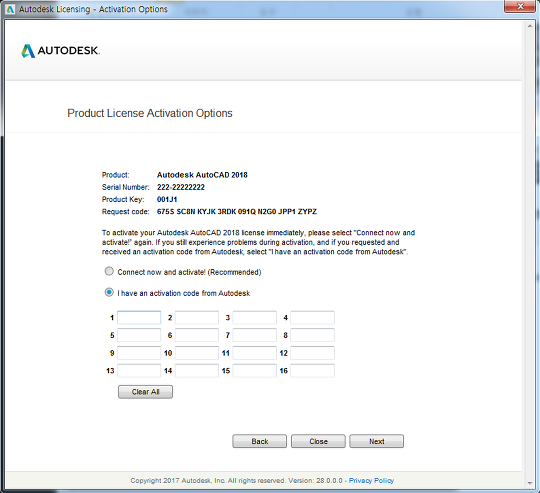
Task: Click activation code field 12
Action: 312,353
